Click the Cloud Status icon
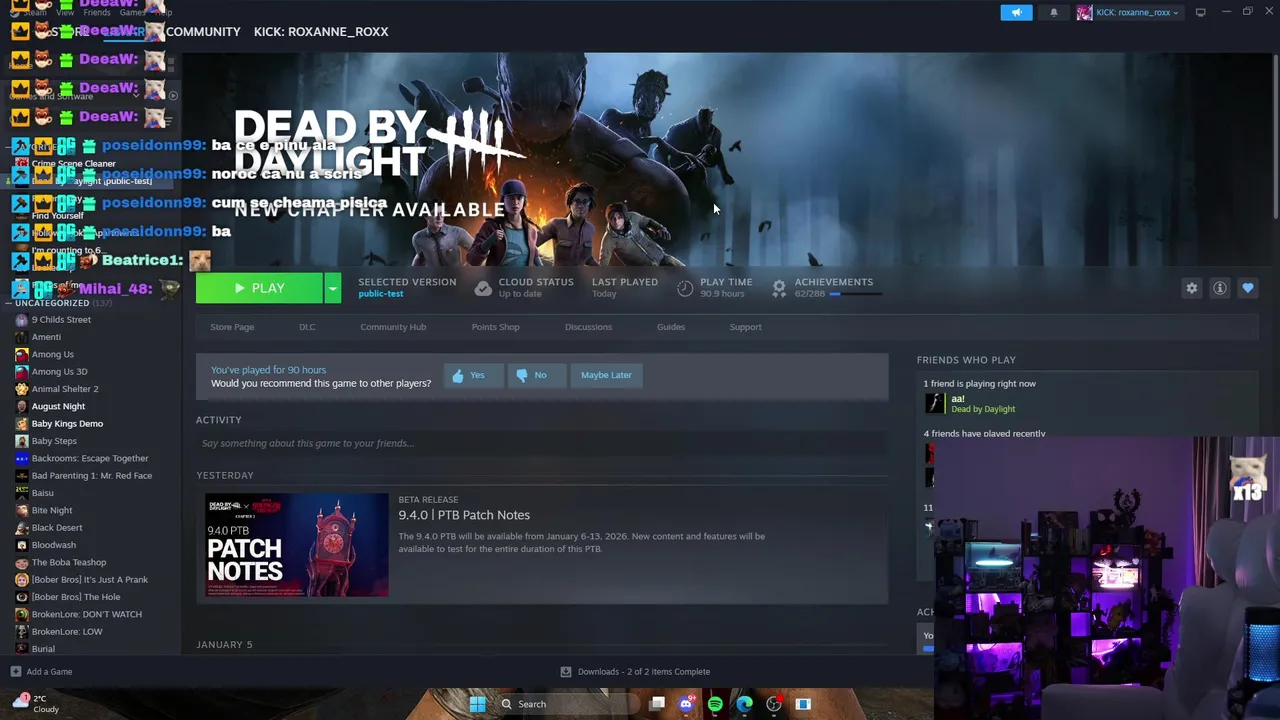 [x=483, y=288]
